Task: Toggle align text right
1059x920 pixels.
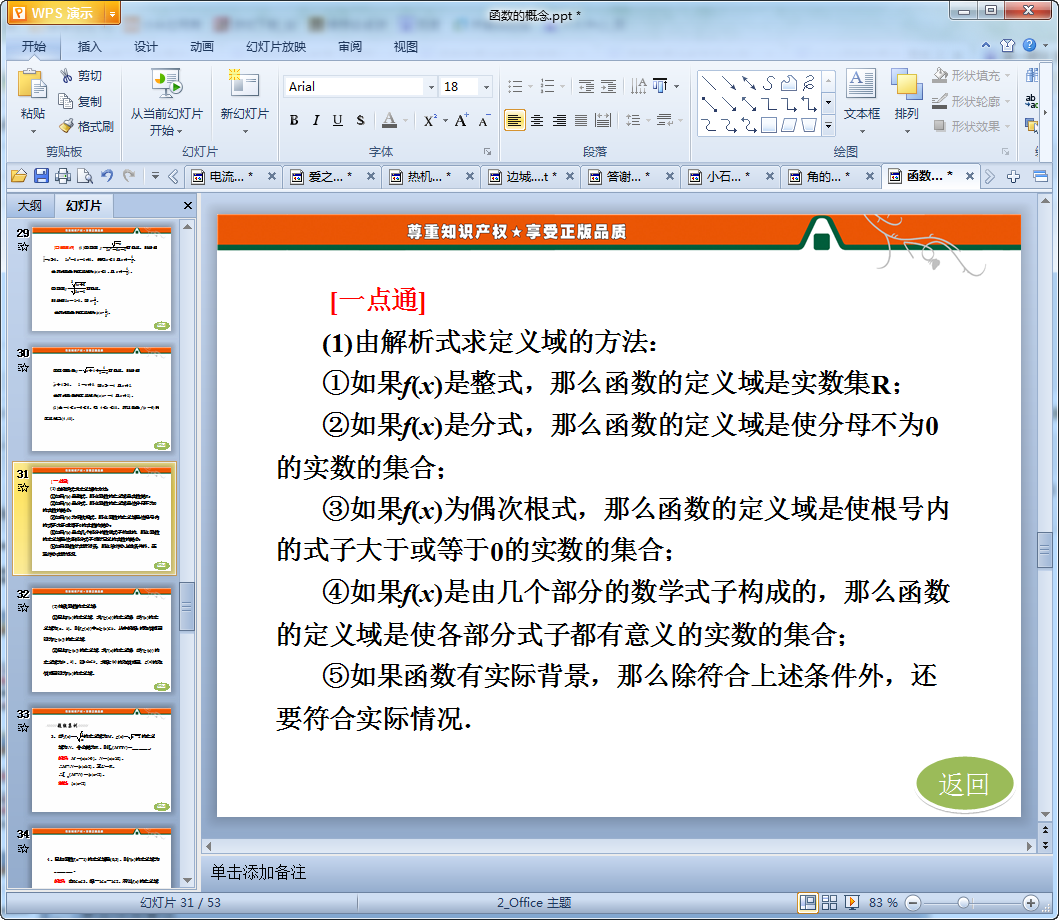Action: tap(559, 120)
